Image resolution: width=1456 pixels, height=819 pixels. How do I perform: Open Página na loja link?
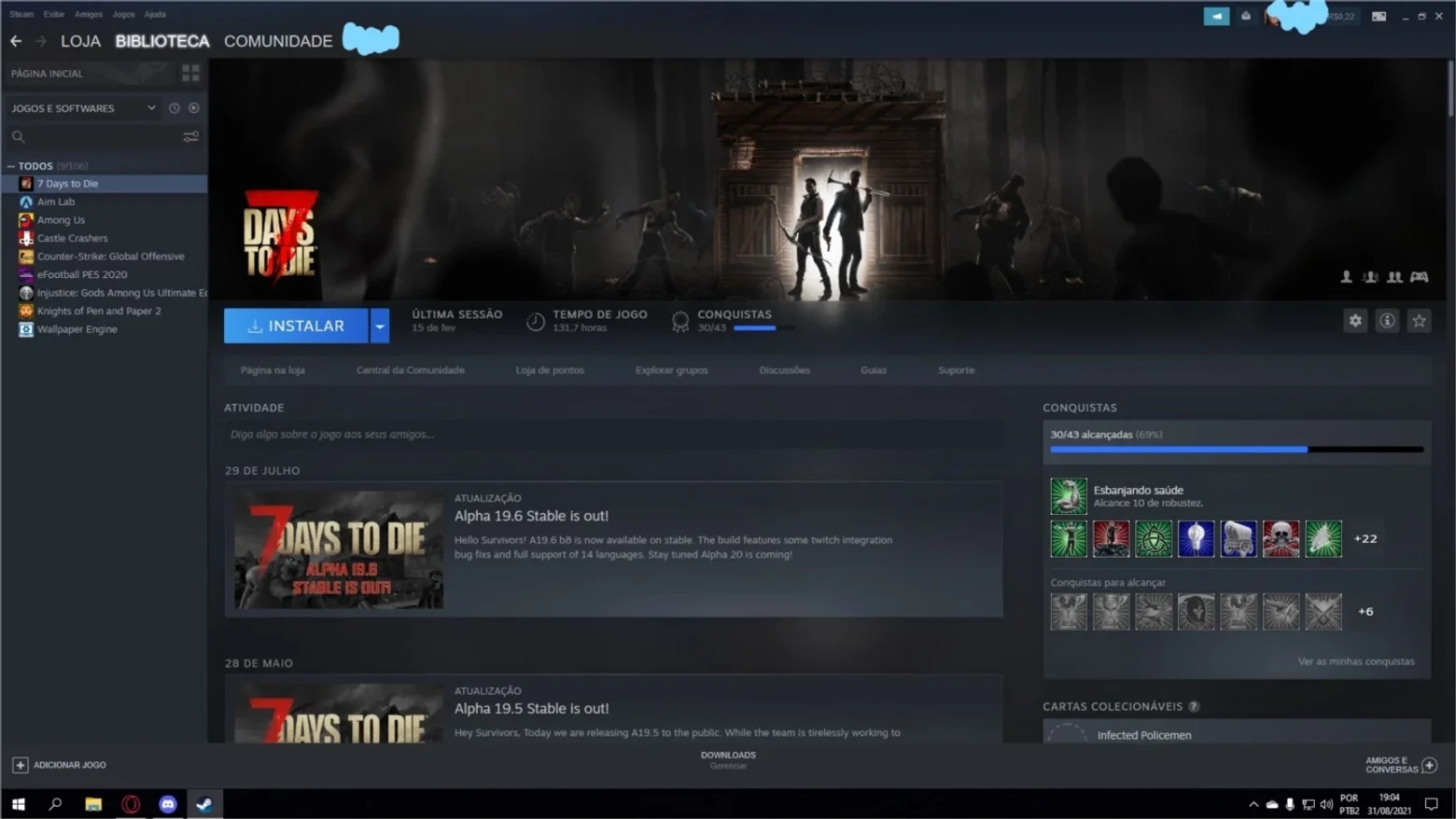pyautogui.click(x=273, y=370)
